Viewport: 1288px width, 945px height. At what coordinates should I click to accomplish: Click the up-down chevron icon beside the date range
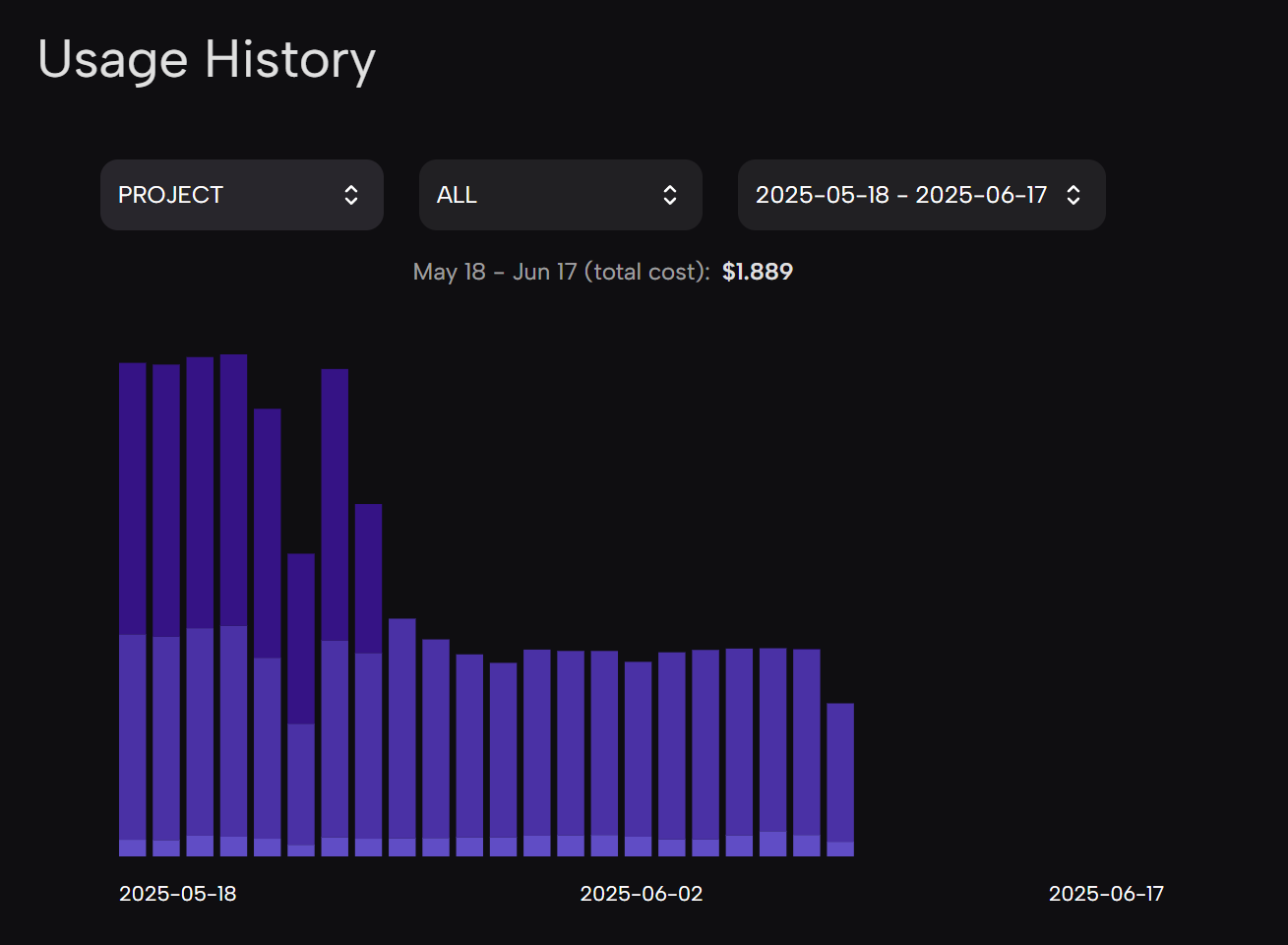pyautogui.click(x=1073, y=195)
